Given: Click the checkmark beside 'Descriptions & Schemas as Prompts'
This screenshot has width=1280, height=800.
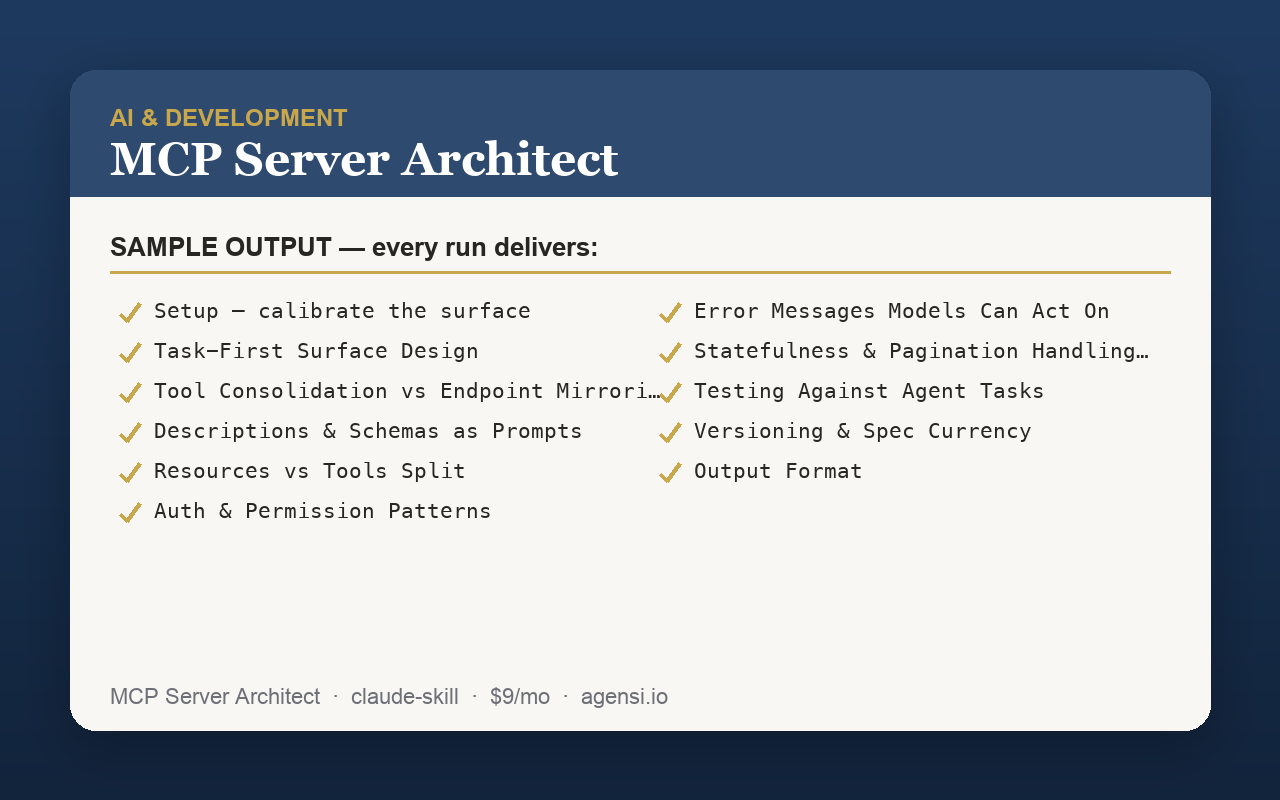Looking at the screenshot, I should 130,432.
